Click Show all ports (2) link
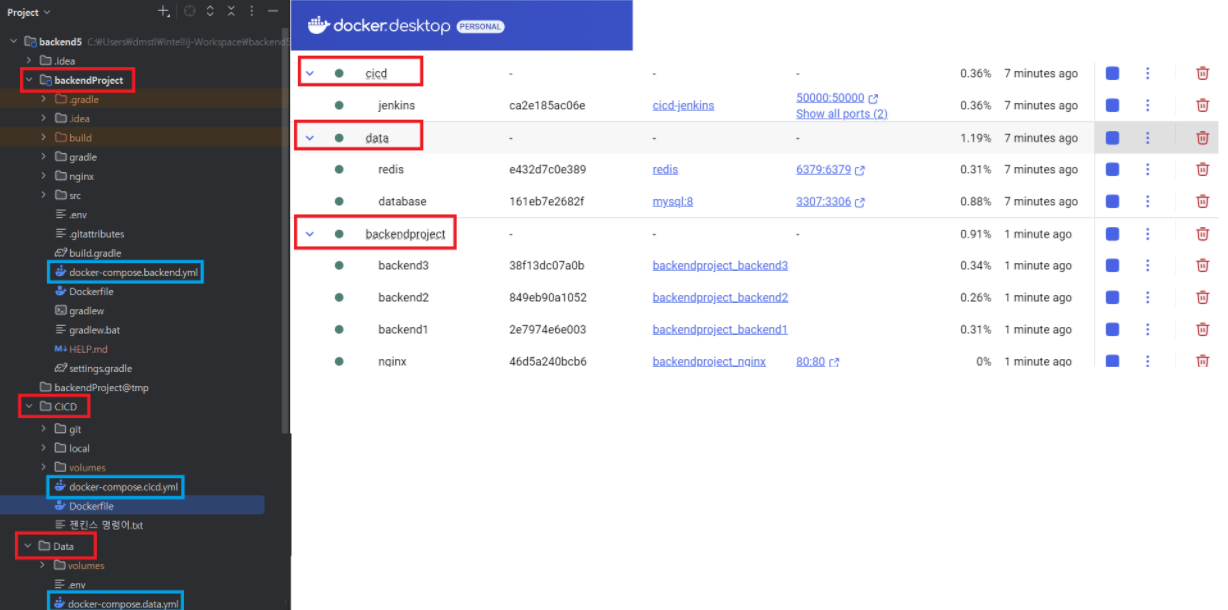This screenshot has height=610, width=1228. 841,113
